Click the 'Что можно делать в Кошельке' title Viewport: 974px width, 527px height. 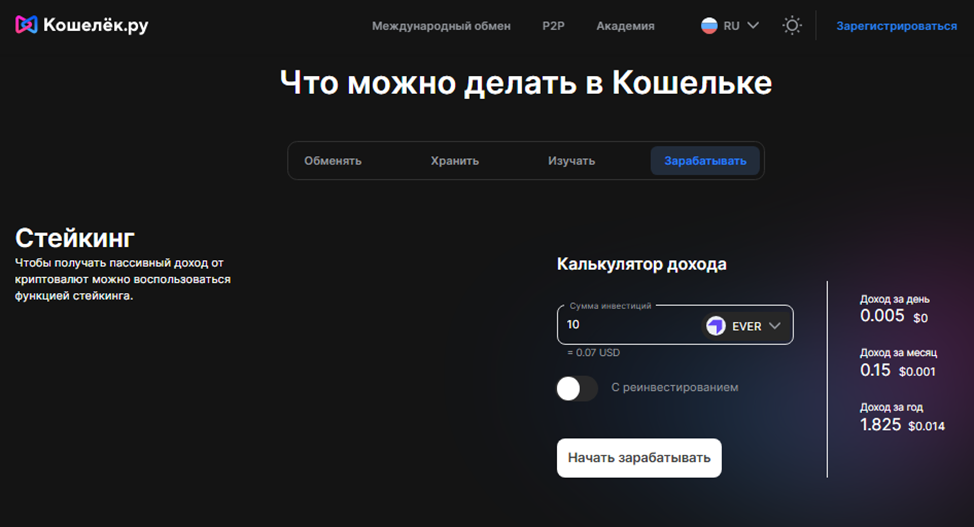[526, 83]
